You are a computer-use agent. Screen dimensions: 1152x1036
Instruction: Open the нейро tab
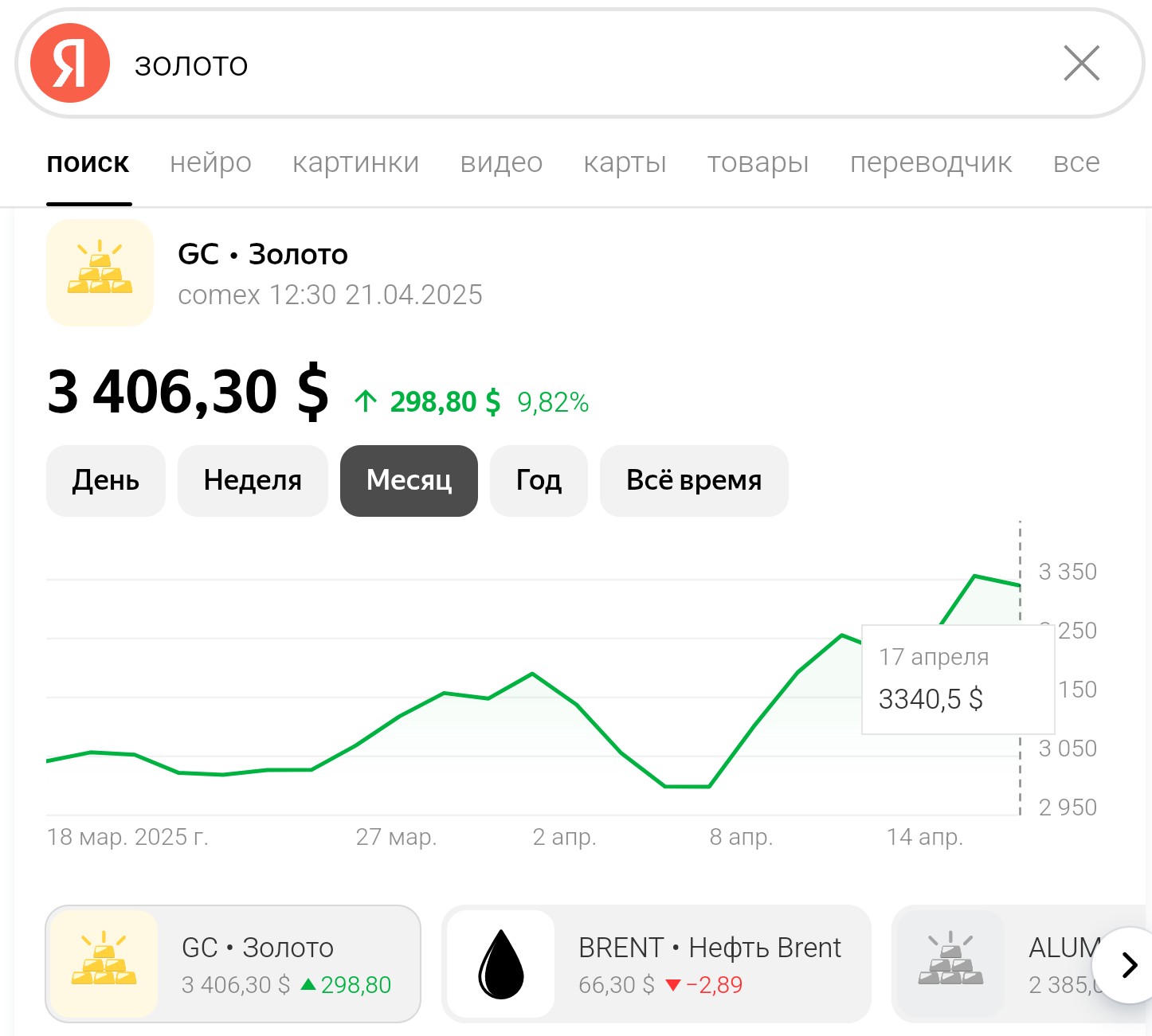[210, 162]
